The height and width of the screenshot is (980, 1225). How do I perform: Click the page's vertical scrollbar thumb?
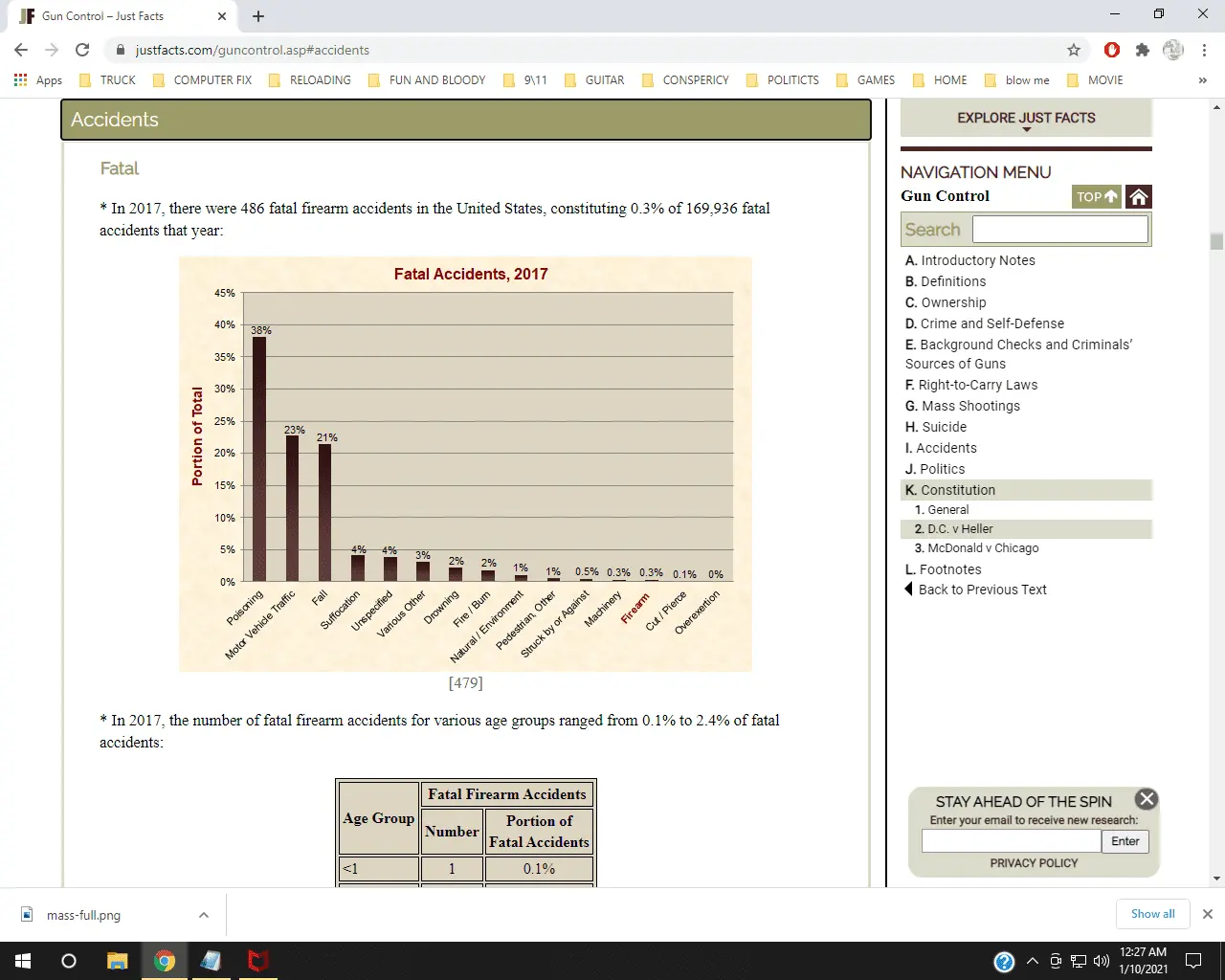click(x=1216, y=241)
